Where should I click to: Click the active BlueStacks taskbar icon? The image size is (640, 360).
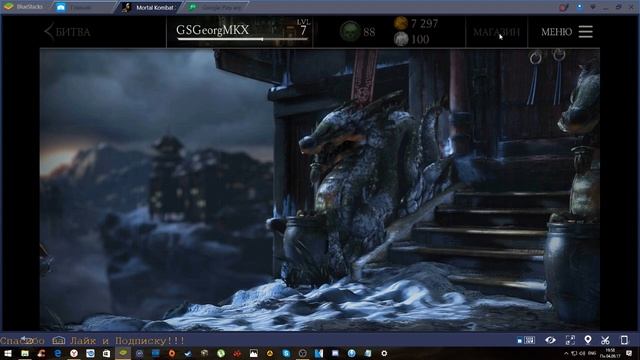(x=123, y=353)
